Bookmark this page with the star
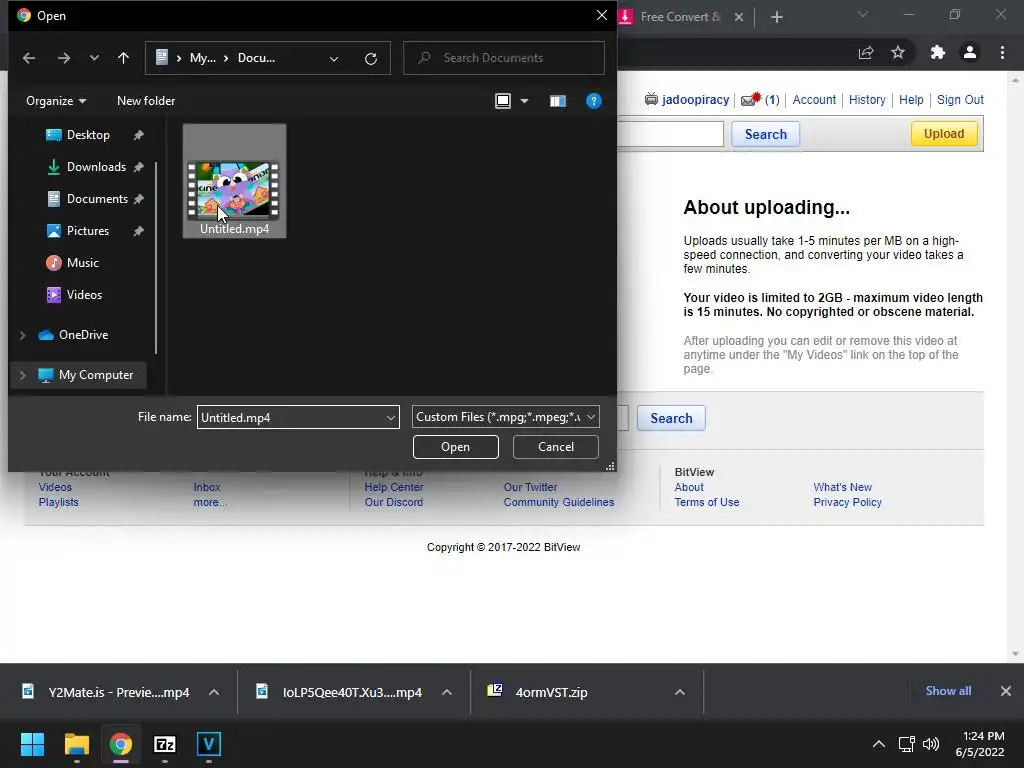 point(898,52)
